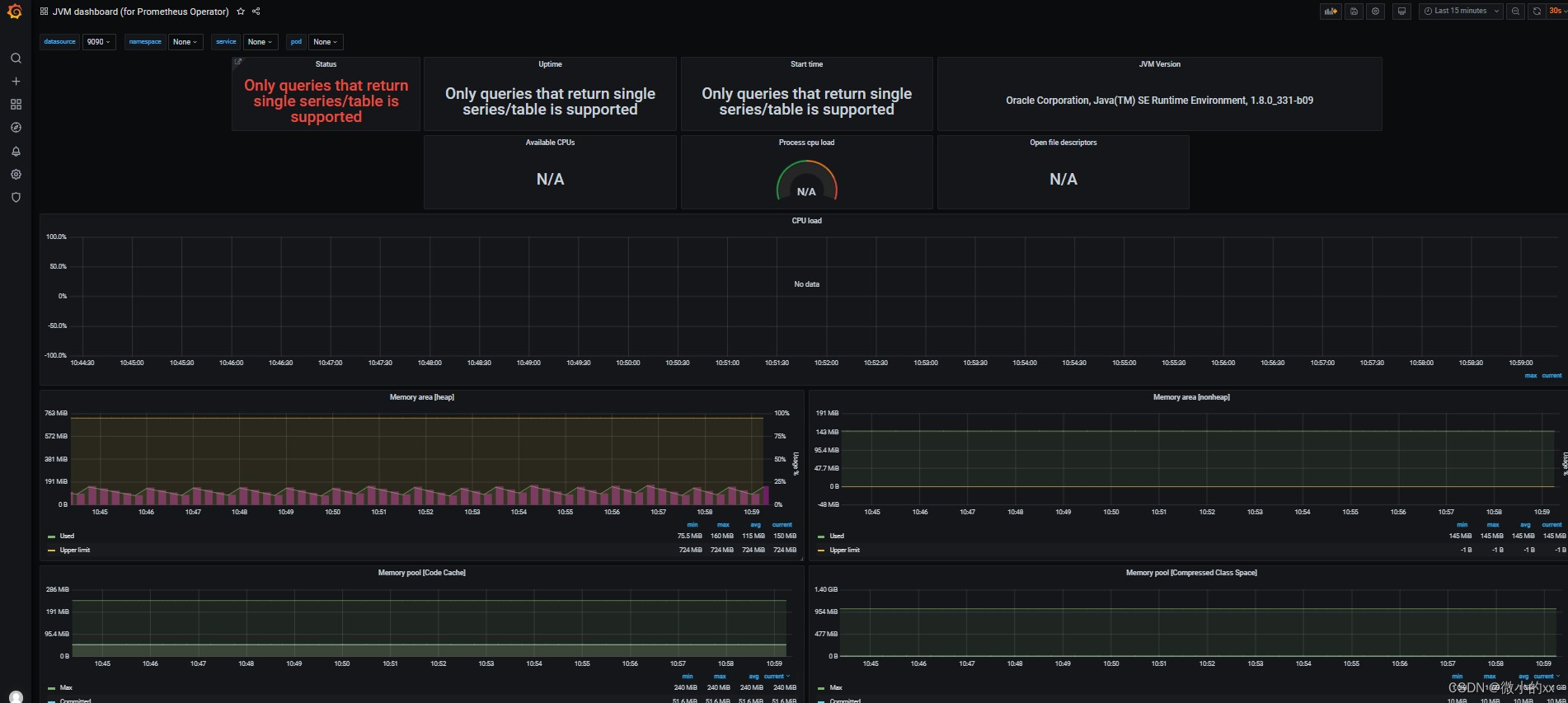This screenshot has width=1568, height=703.
Task: Click the Oracle Corporation JVM version text
Action: [1159, 101]
